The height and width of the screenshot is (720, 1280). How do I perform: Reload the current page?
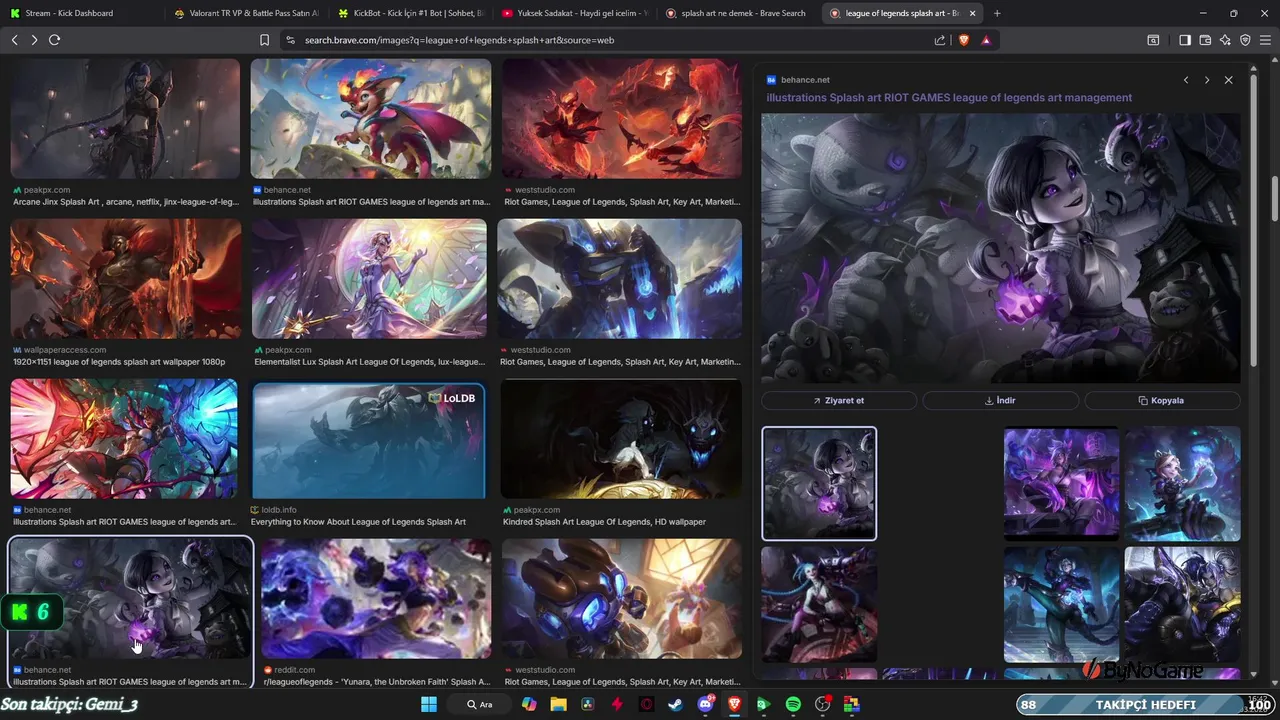point(54,40)
